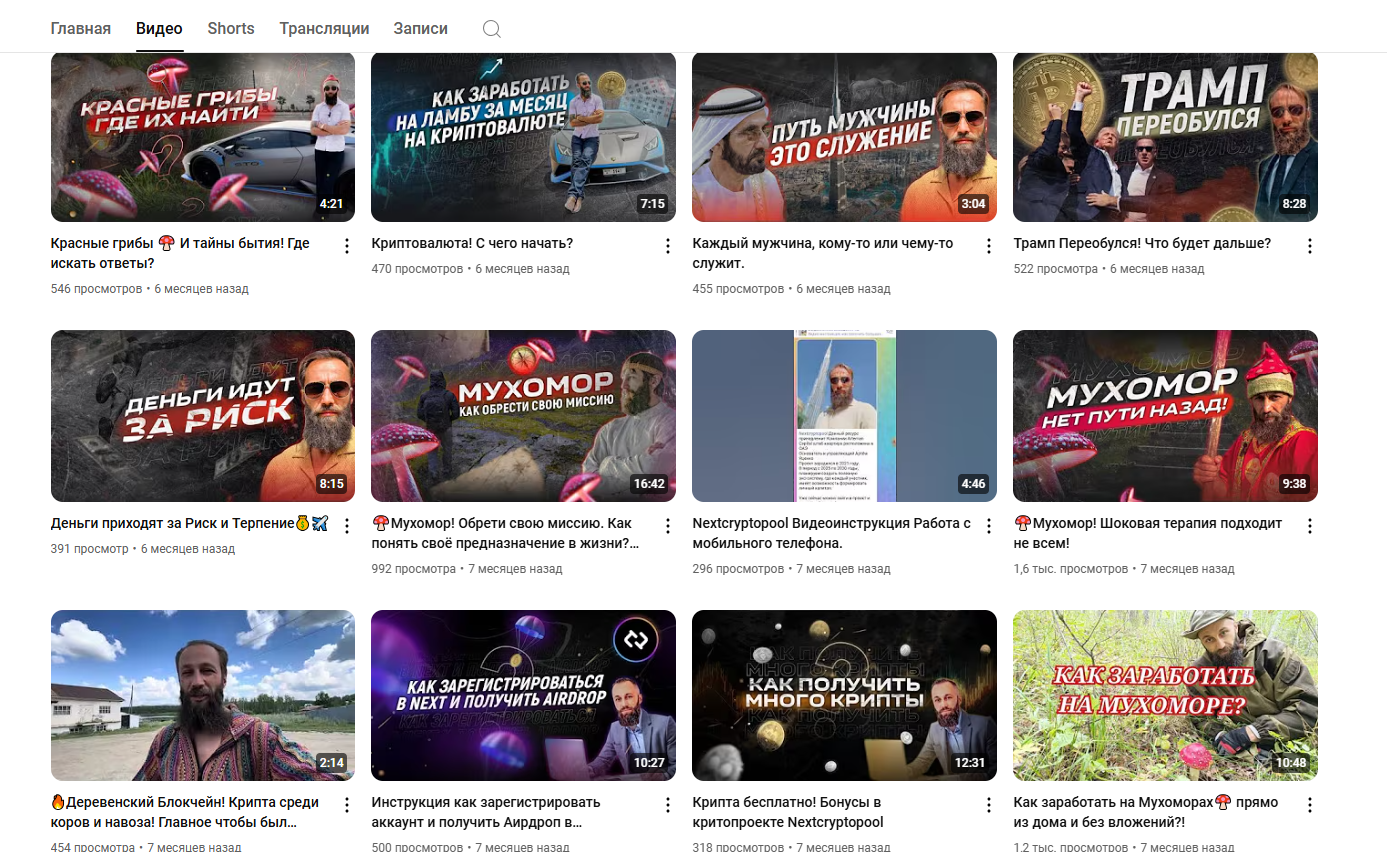Screen dimensions: 1387x852
Task: Open video title 'Криптовалюта! С чего начать?'
Action: [472, 244]
